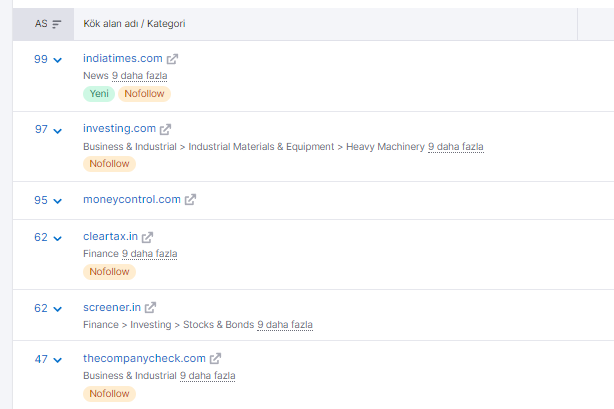Expand the investing.com row chevron

tap(58, 131)
